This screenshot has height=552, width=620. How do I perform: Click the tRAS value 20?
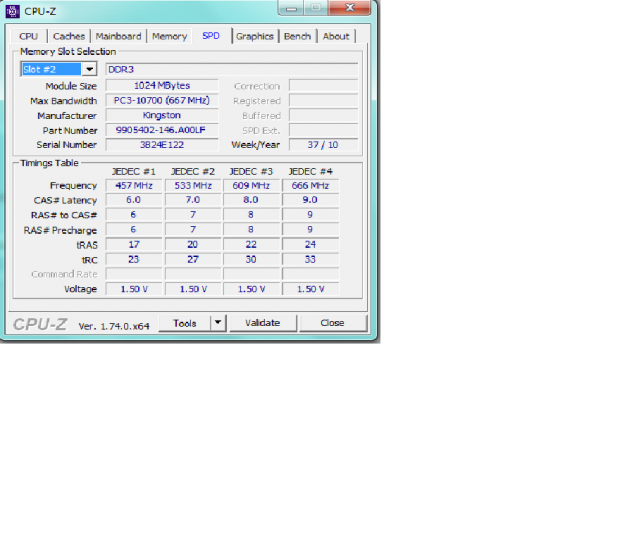point(193,245)
